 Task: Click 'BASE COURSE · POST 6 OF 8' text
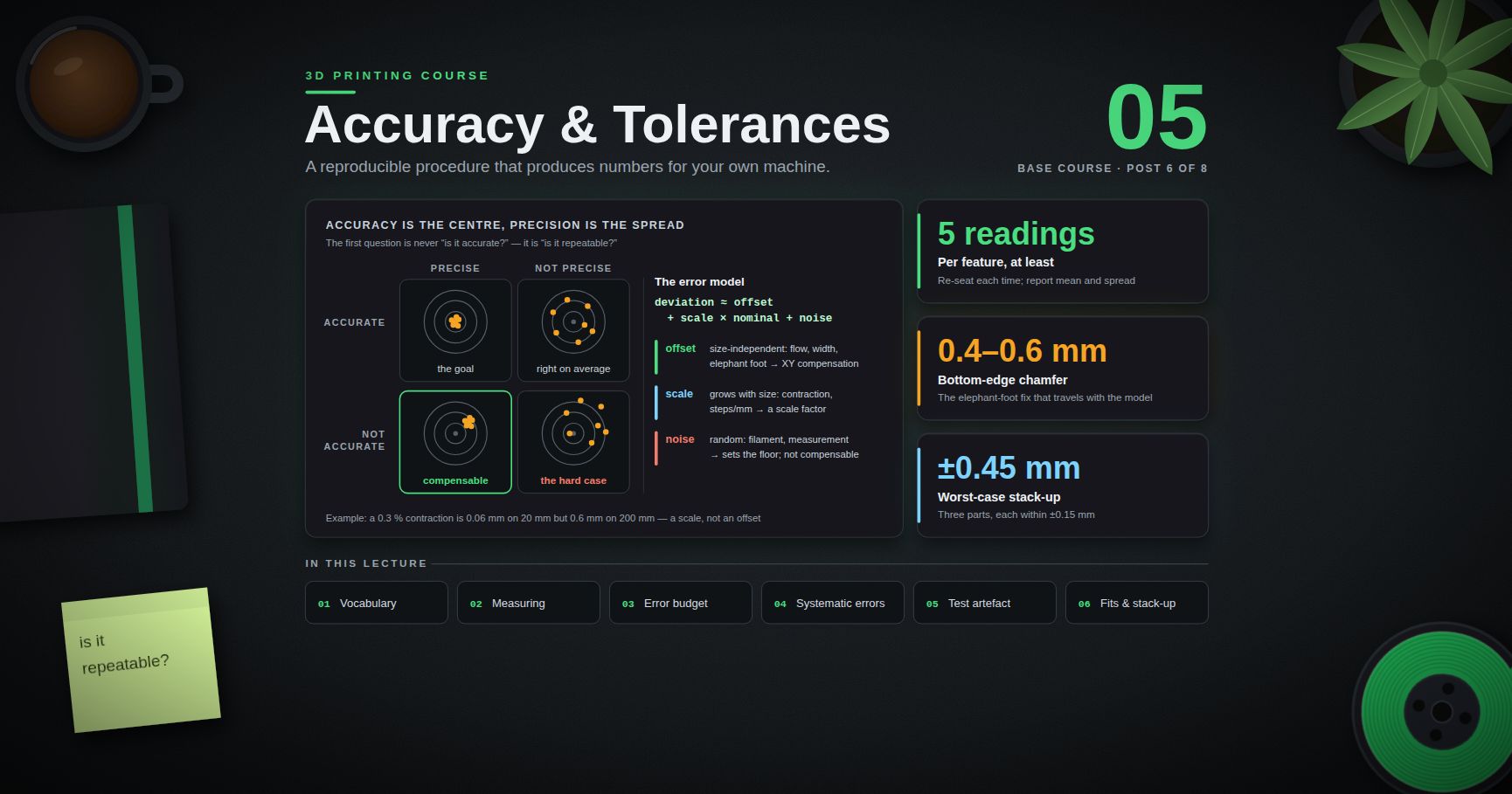pos(1112,169)
